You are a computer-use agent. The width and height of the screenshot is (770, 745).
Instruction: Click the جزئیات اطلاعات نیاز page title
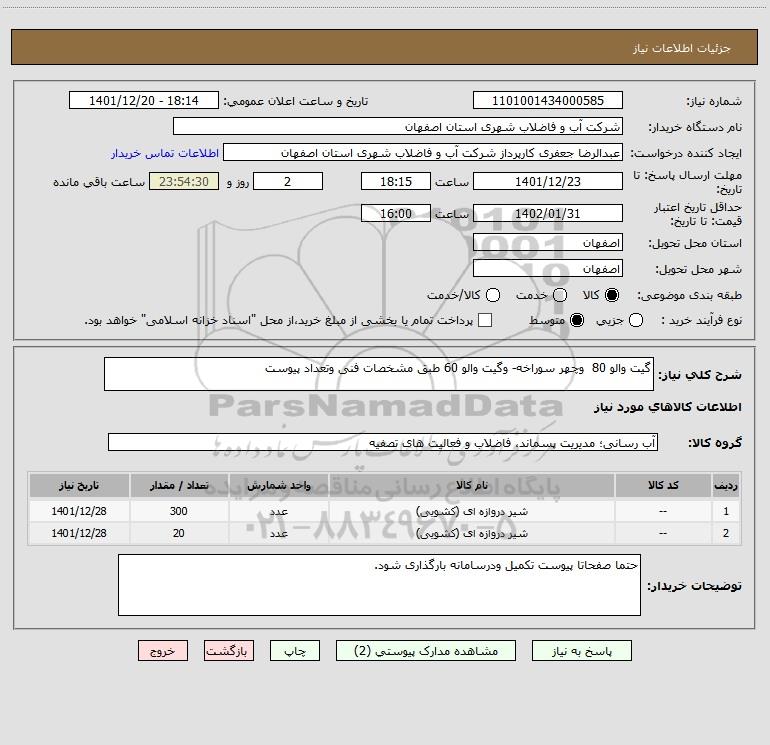[x=682, y=48]
